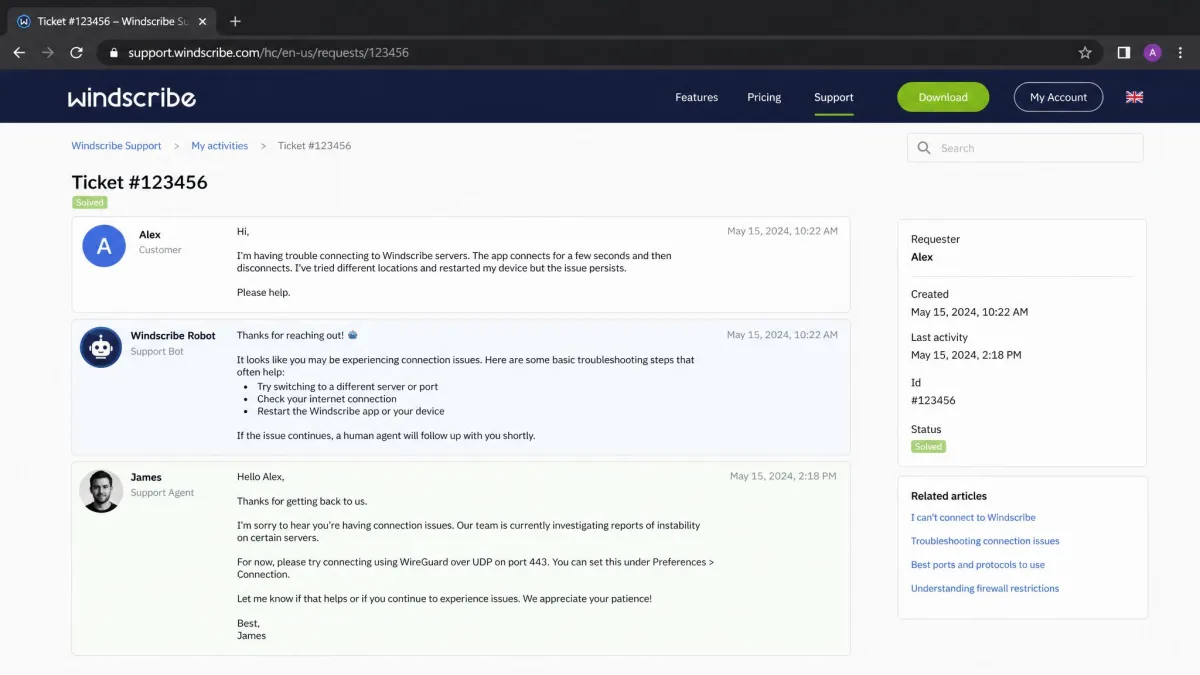1200x675 pixels.
Task: Click the Related articles heading
Action: pyautogui.click(x=949, y=496)
